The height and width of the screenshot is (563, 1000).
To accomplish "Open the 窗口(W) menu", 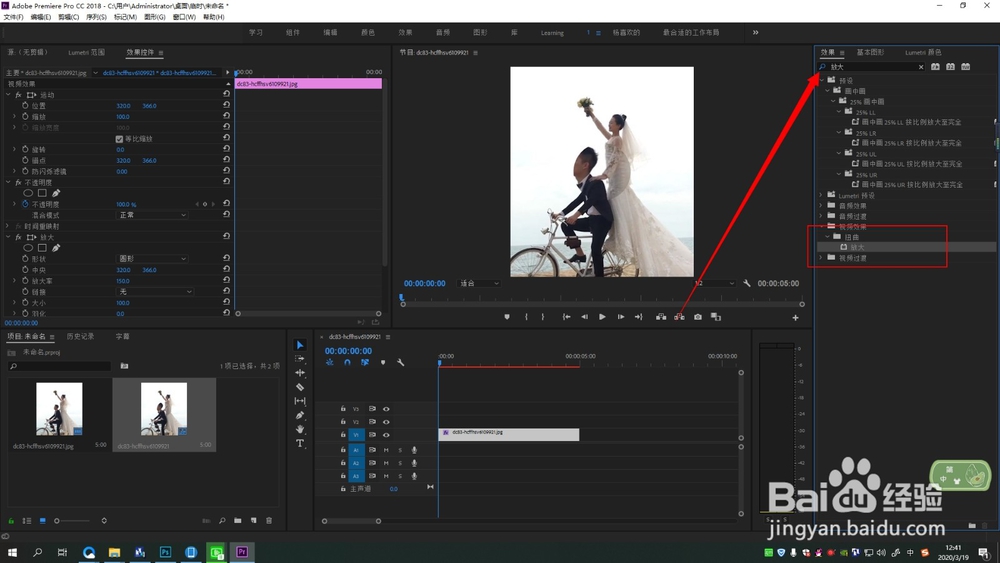I will pyautogui.click(x=184, y=17).
